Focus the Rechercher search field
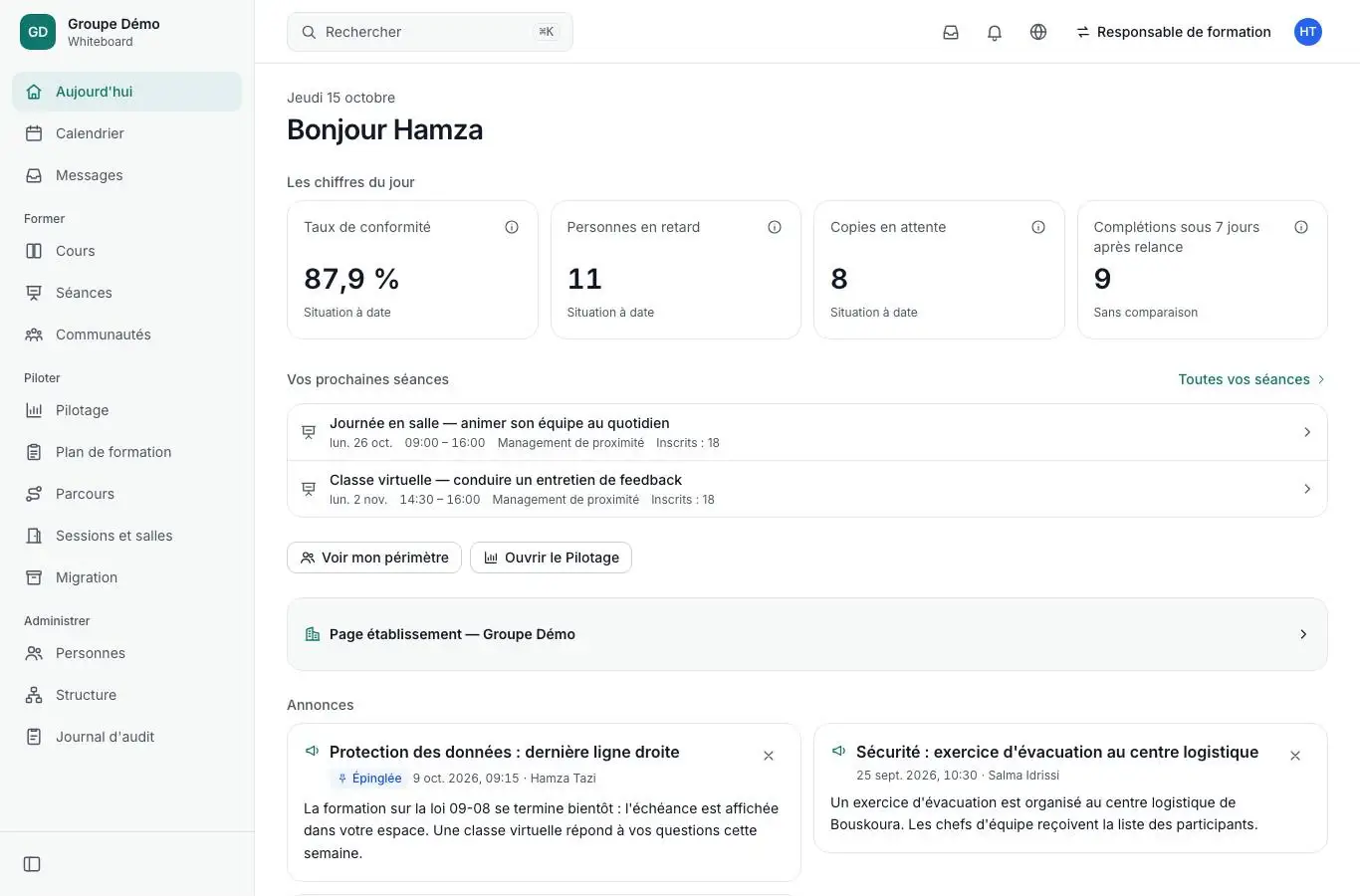 point(430,32)
